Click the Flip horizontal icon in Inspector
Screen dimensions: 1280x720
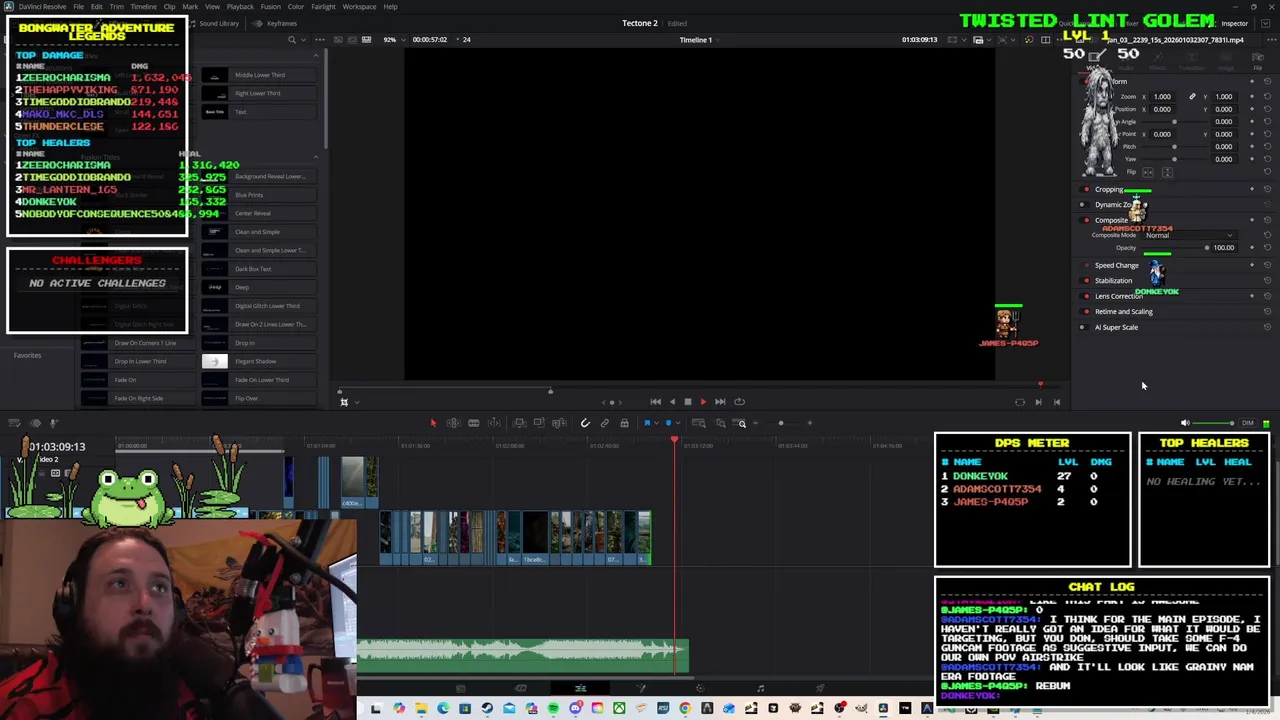pyautogui.click(x=1148, y=172)
